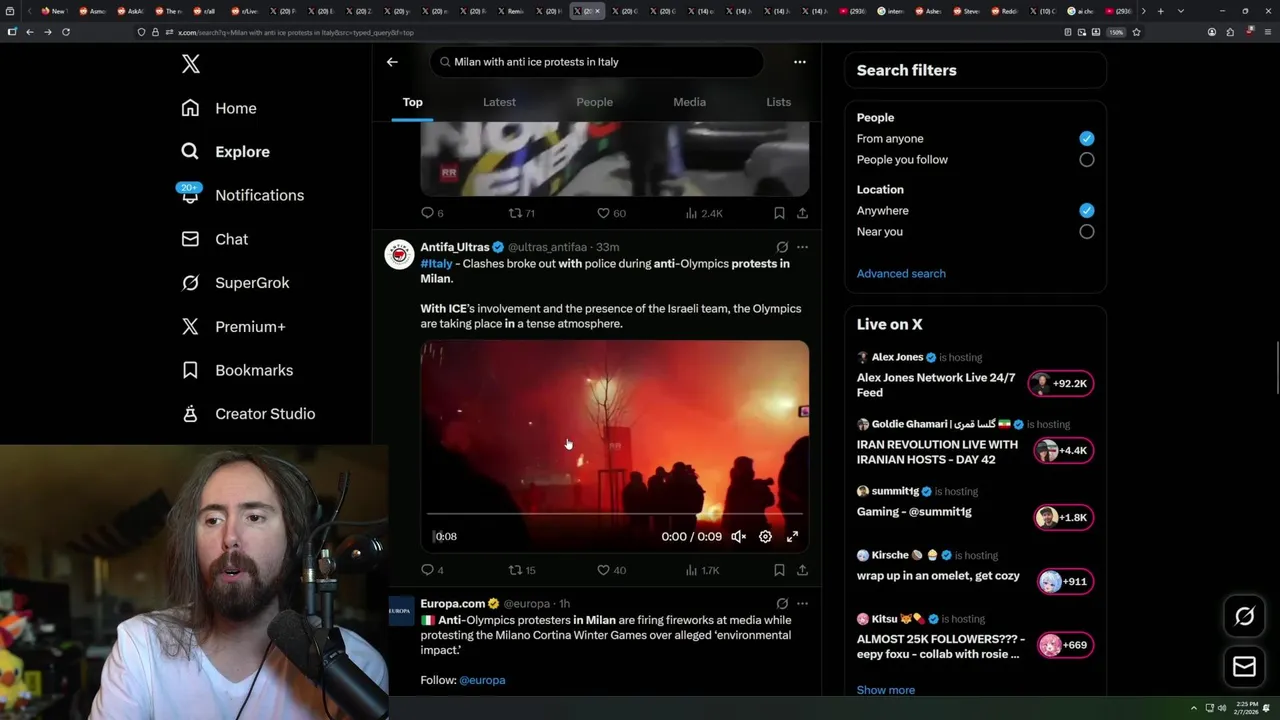The height and width of the screenshot is (720, 1280).
Task: Switch to the Lists tab
Action: pos(778,102)
